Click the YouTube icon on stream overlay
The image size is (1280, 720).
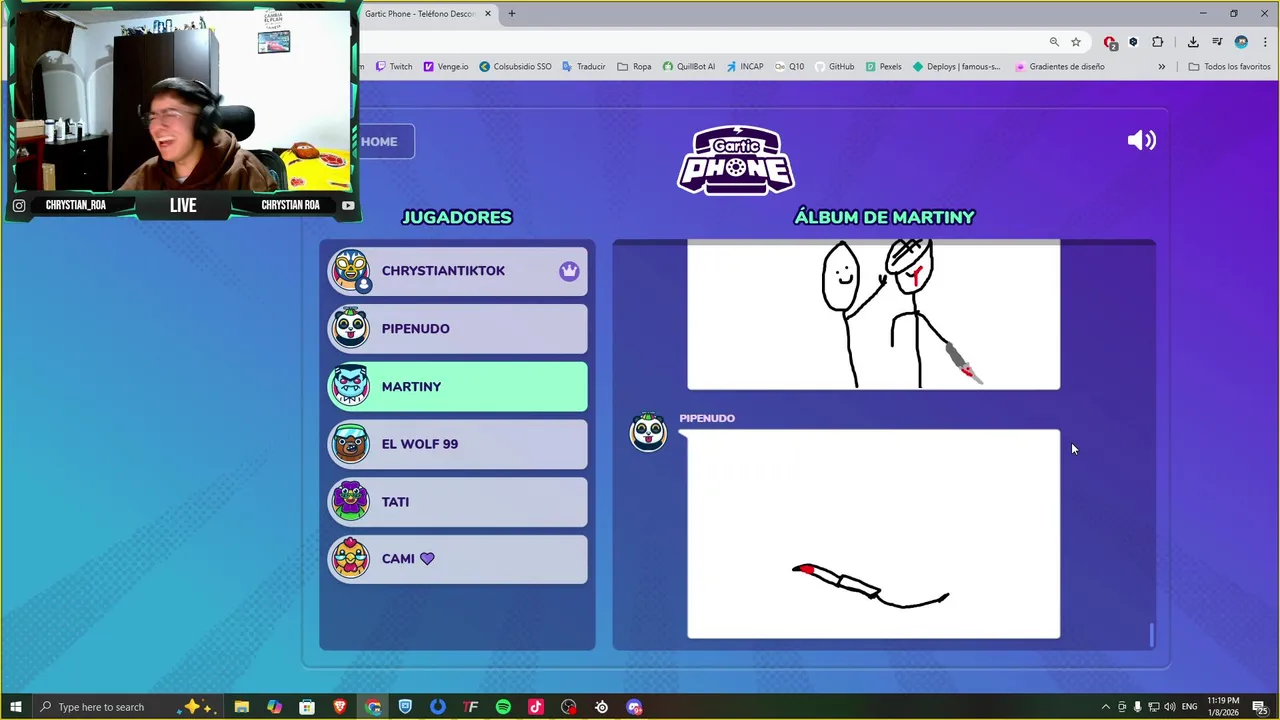[348, 205]
